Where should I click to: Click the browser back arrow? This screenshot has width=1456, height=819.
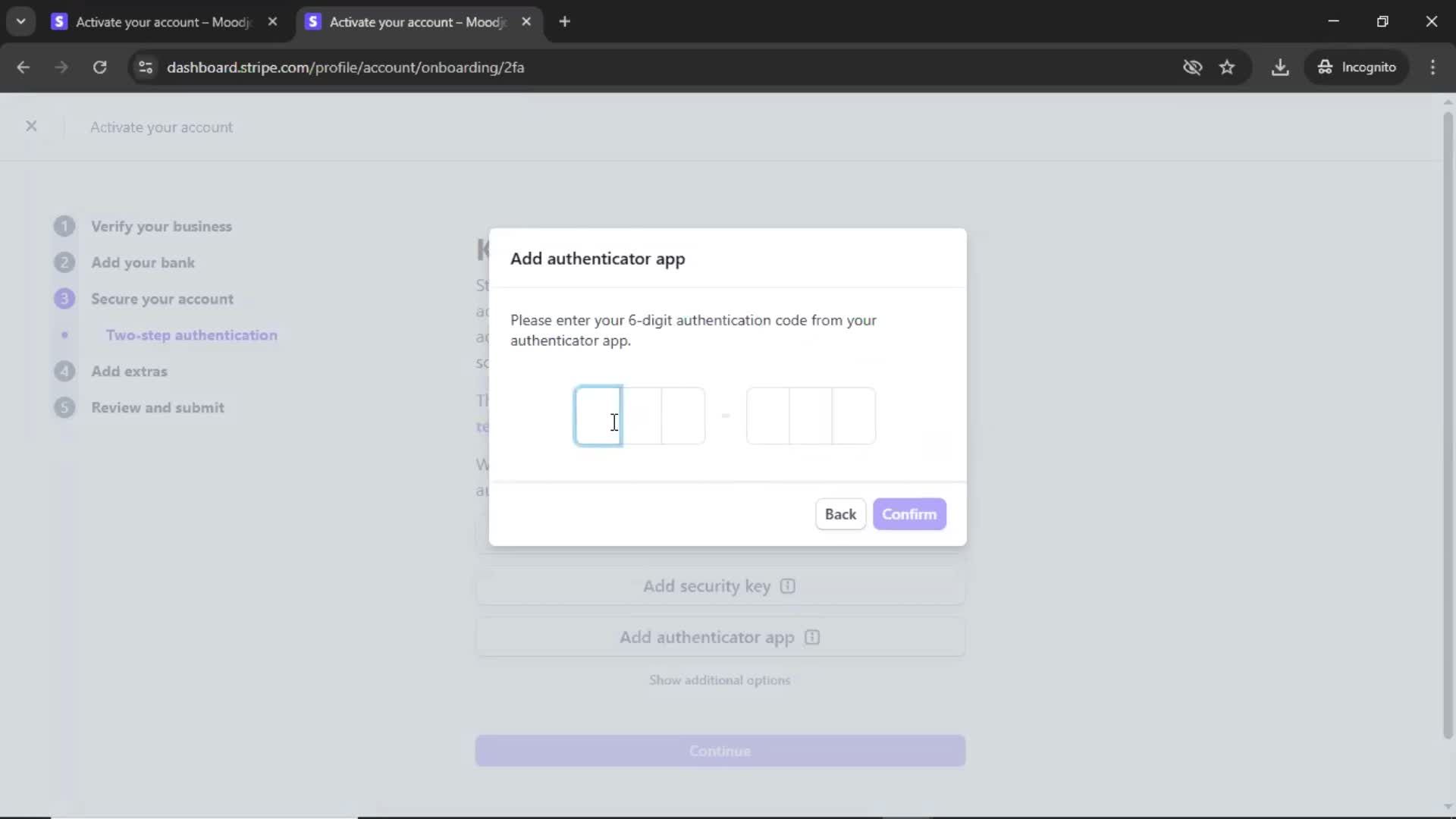coord(23,67)
